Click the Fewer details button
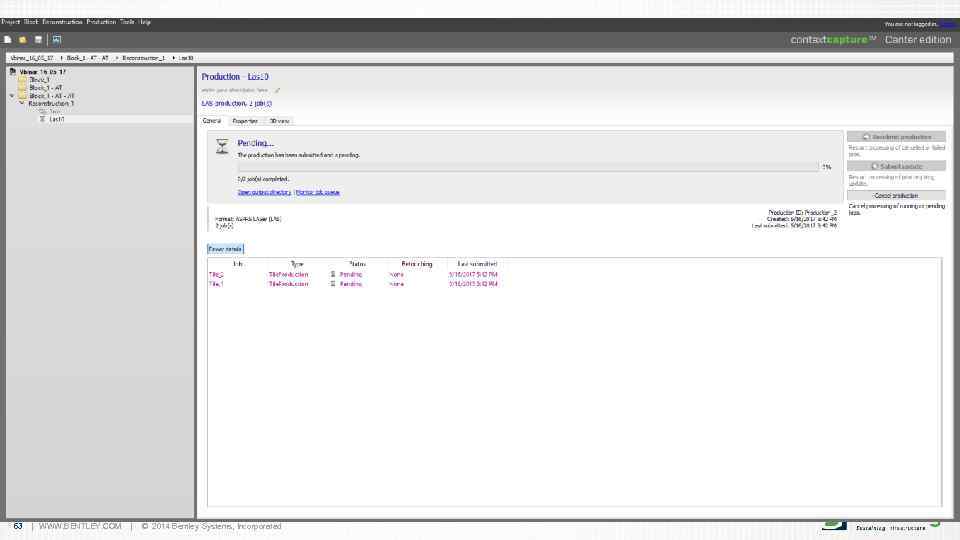 pyautogui.click(x=225, y=249)
